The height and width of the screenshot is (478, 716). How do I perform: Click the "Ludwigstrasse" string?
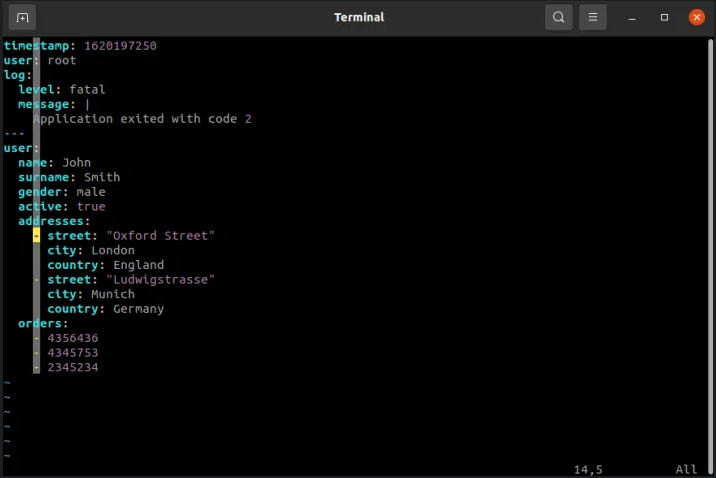pos(160,279)
